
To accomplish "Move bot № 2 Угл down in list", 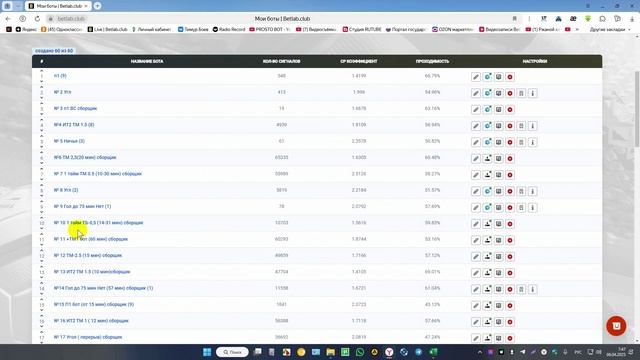I will tap(42, 98).
